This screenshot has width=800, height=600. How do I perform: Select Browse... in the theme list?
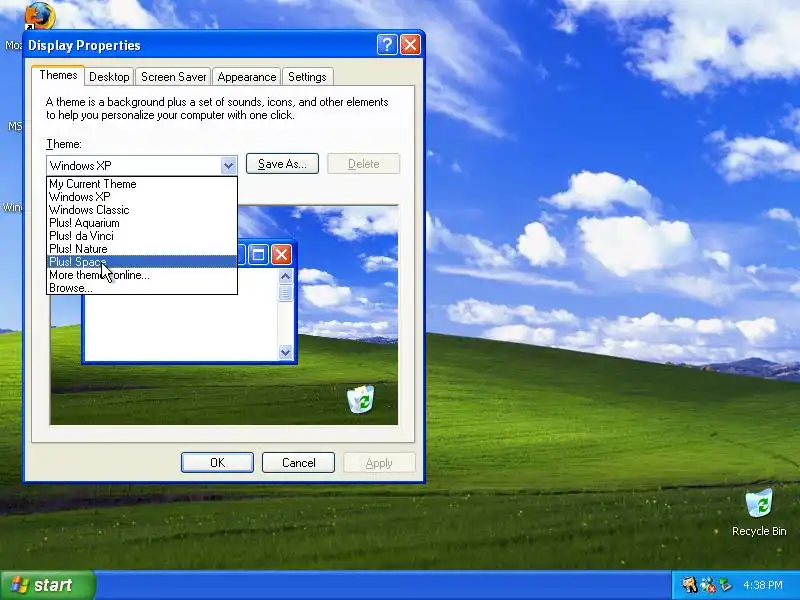tap(142, 288)
